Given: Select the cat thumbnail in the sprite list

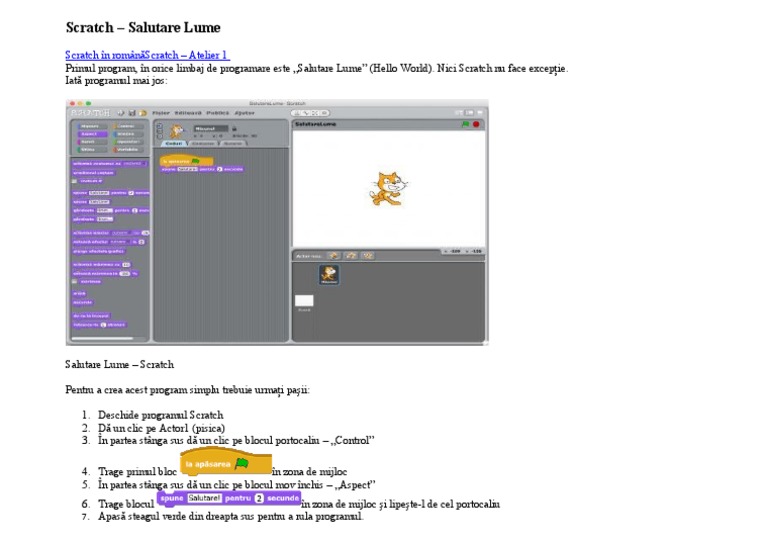Looking at the screenshot, I should (329, 275).
